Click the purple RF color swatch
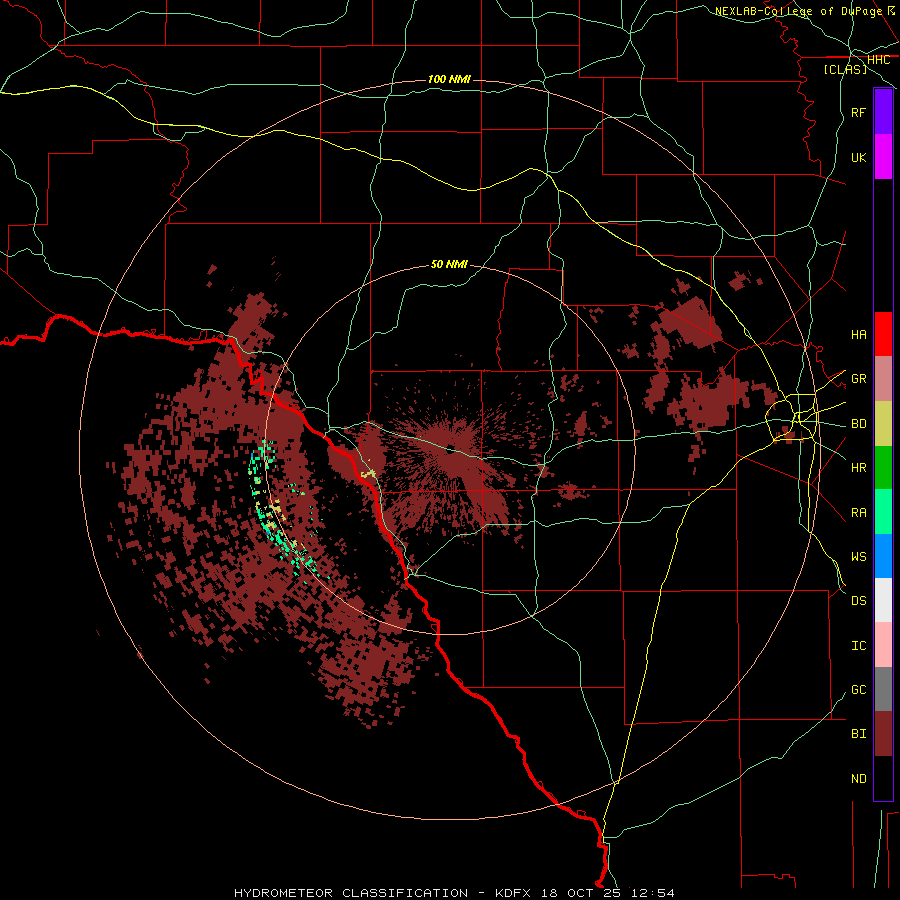Image resolution: width=900 pixels, height=900 pixels. point(883,112)
